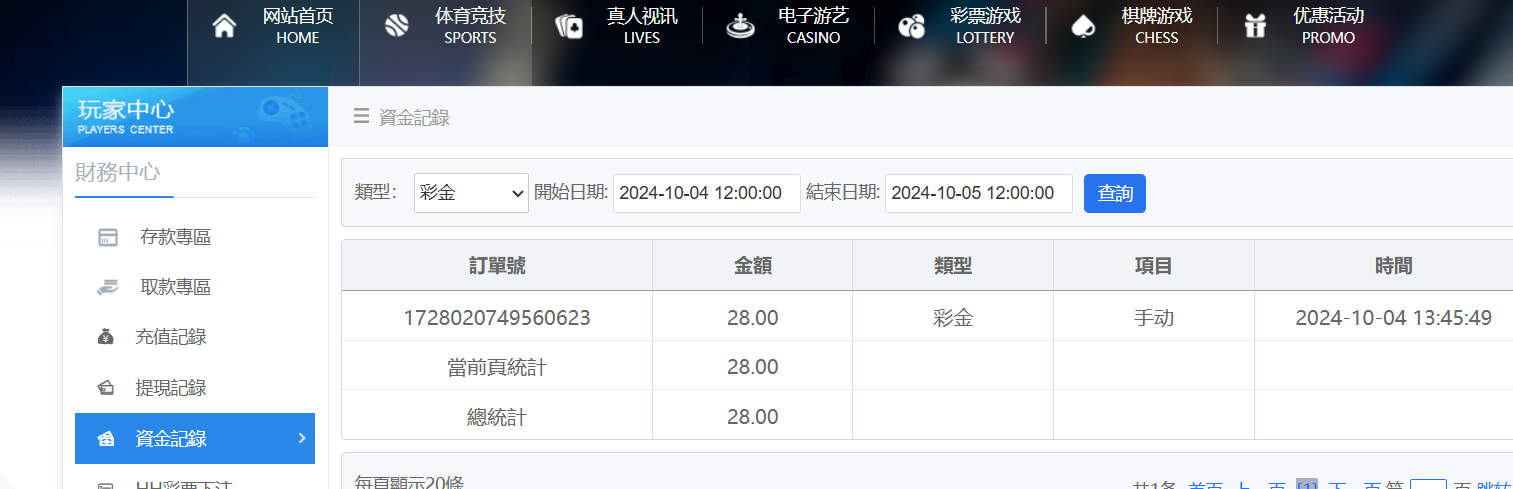Click the card icon beside 存款專區
Viewport: 1513px width, 489px height.
click(108, 238)
